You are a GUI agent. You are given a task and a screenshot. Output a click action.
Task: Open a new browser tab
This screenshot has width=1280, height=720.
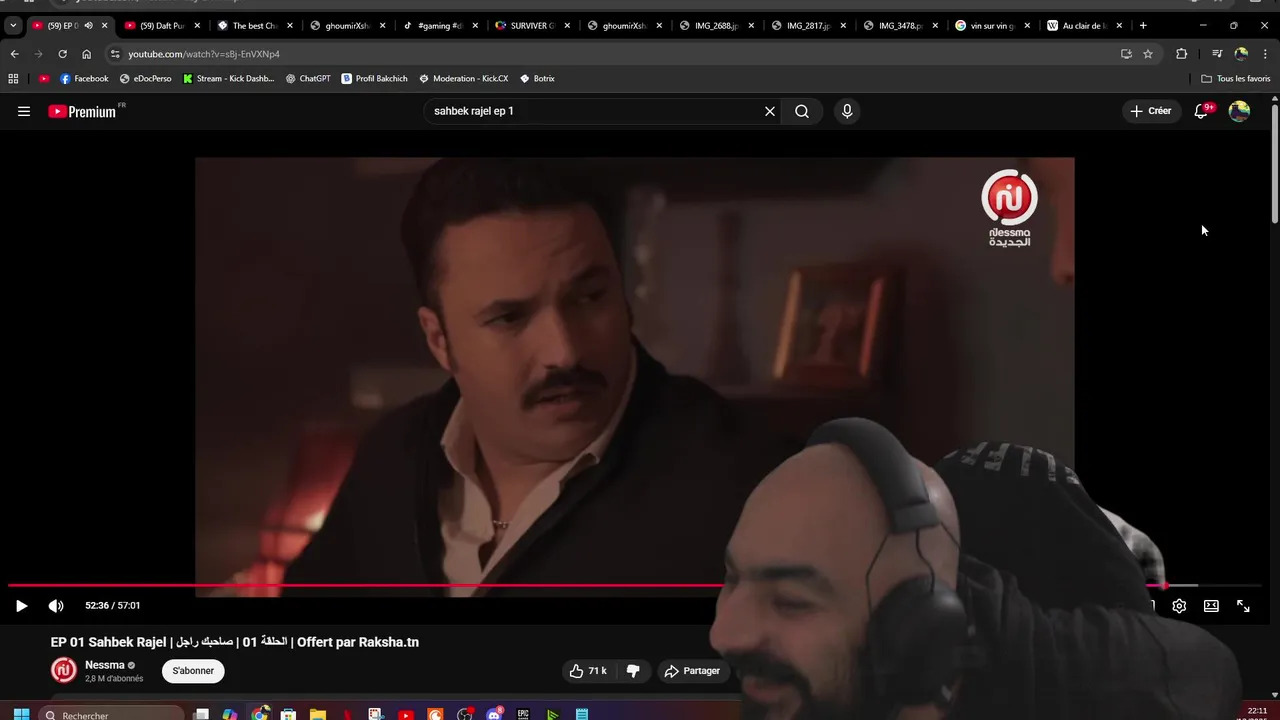click(1143, 26)
